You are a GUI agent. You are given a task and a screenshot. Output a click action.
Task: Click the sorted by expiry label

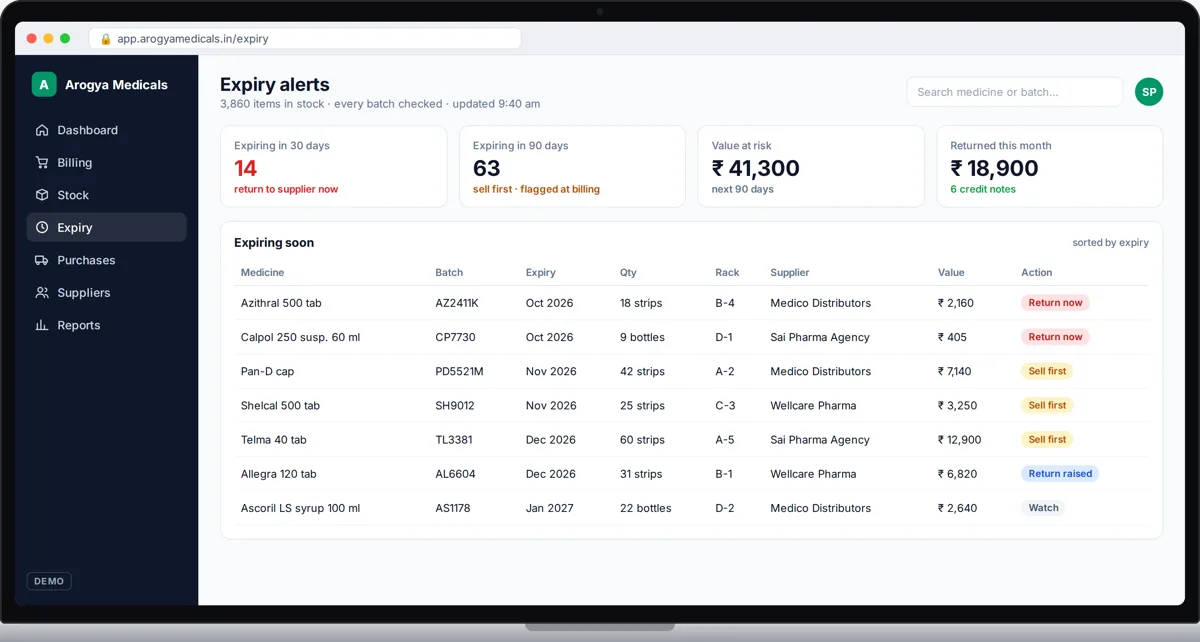[1110, 243]
